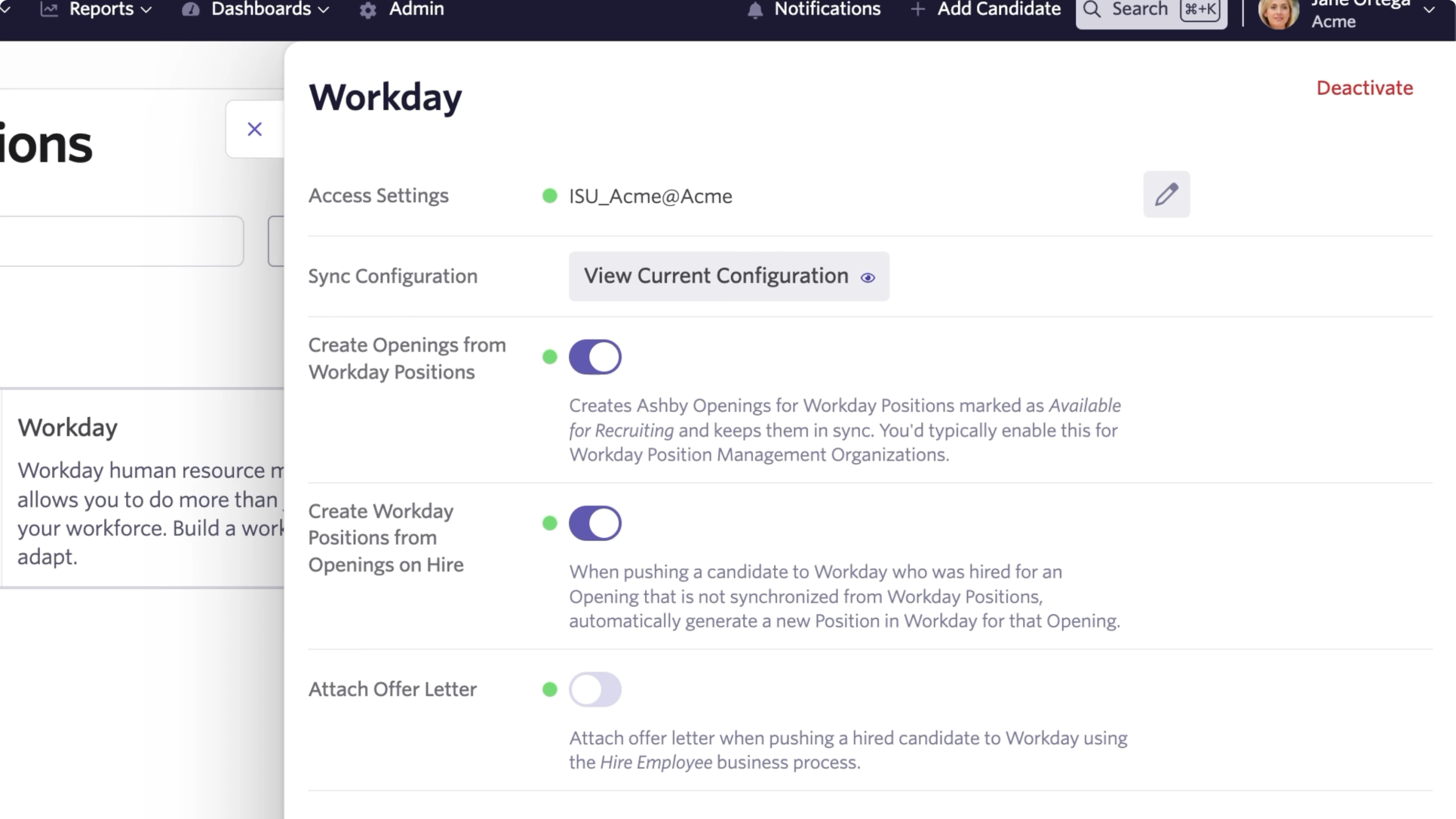The height and width of the screenshot is (819, 1456).
Task: Click the View Current Configuration button
Action: coord(717,276)
